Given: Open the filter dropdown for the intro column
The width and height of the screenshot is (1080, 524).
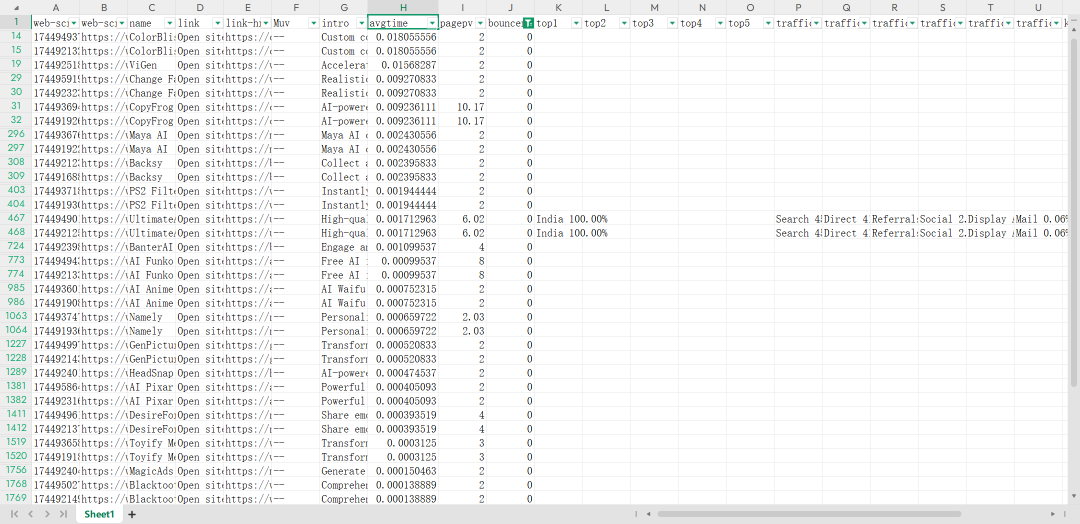Looking at the screenshot, I should pyautogui.click(x=362, y=23).
